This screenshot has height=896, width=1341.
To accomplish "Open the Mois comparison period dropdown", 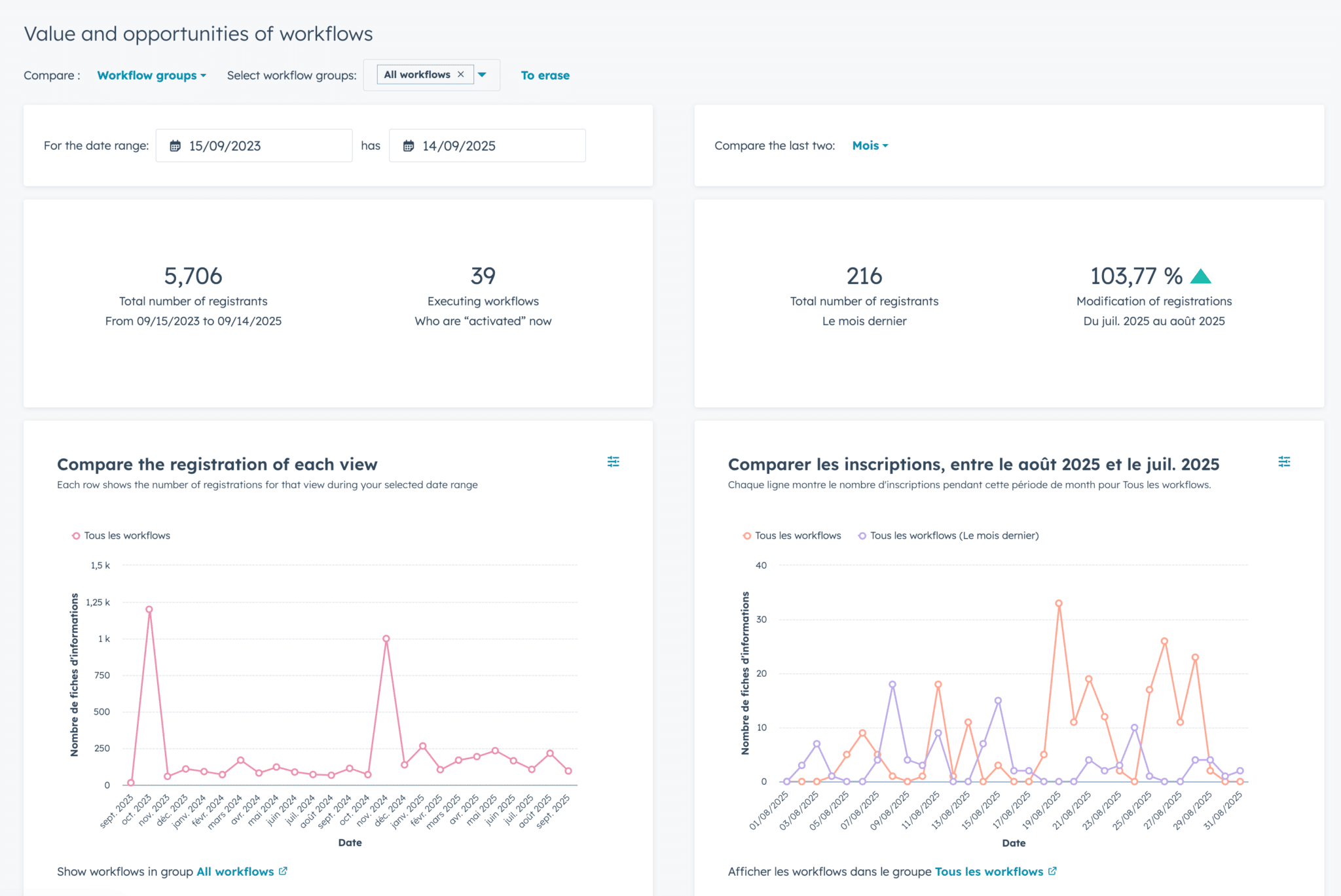I will pyautogui.click(x=870, y=145).
